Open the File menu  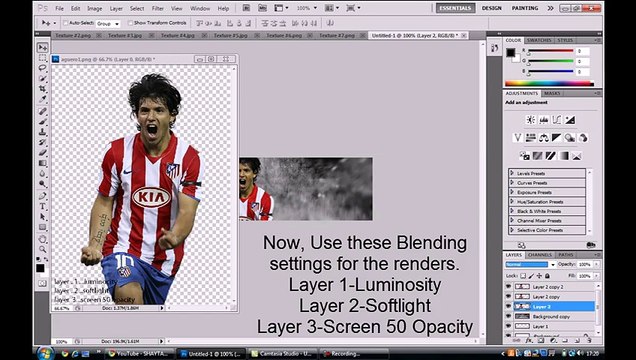(59, 9)
